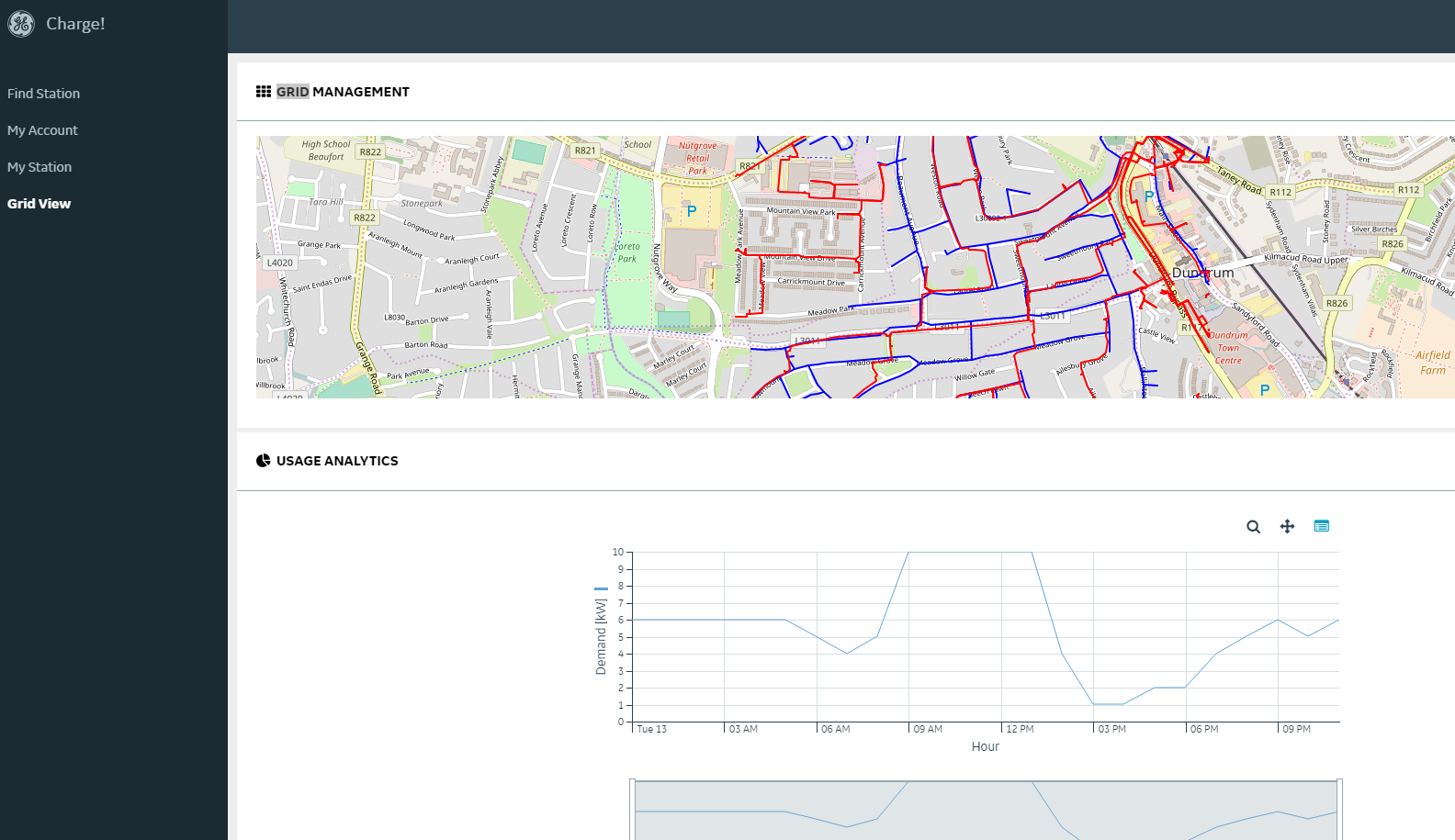Click the Charge! app title
Screen dimensions: 1455x840
tap(75, 24)
